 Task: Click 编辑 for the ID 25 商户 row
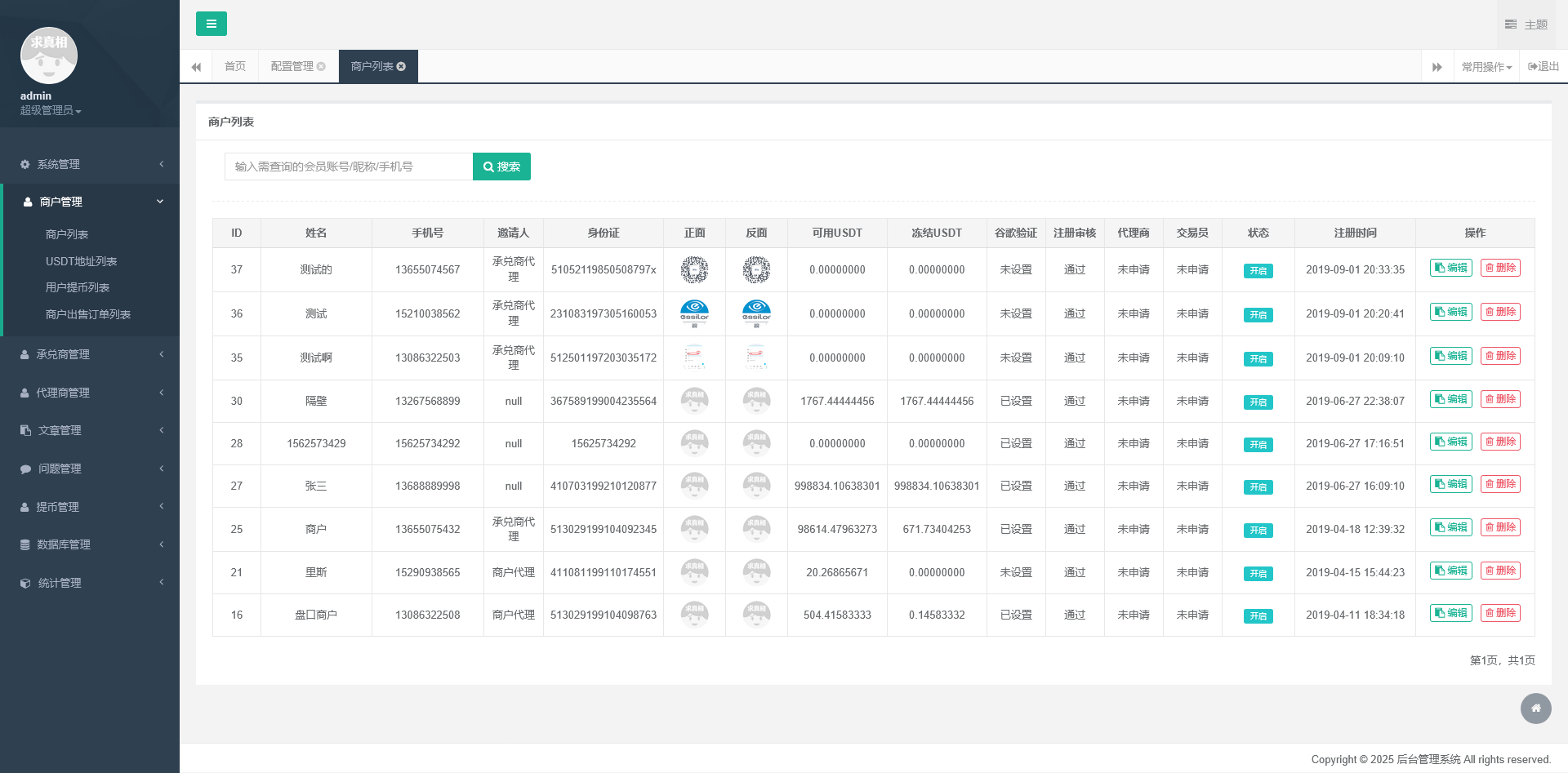point(1450,527)
